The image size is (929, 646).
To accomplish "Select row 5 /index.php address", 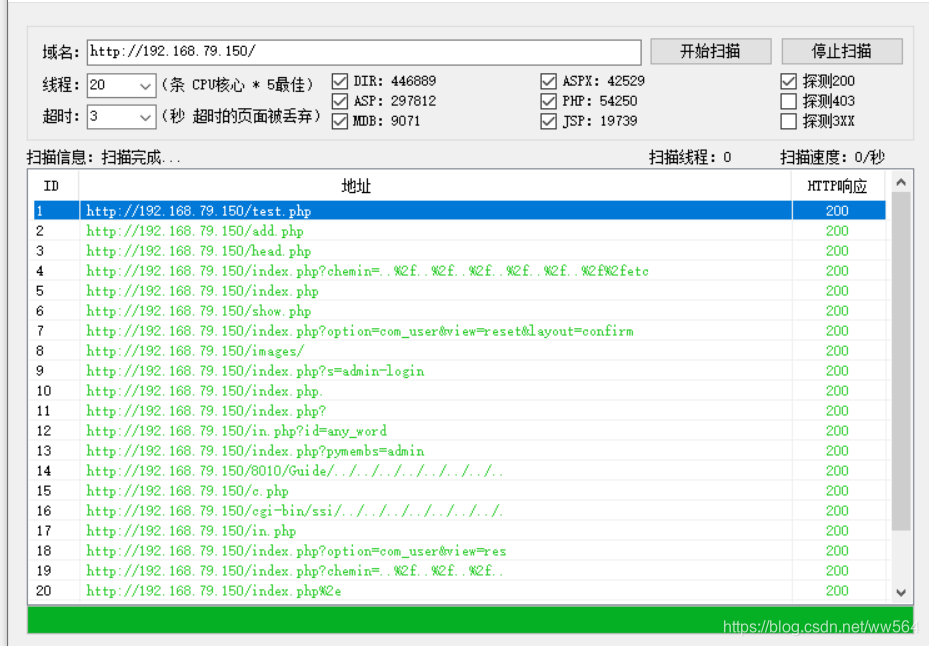I will pos(459,291).
